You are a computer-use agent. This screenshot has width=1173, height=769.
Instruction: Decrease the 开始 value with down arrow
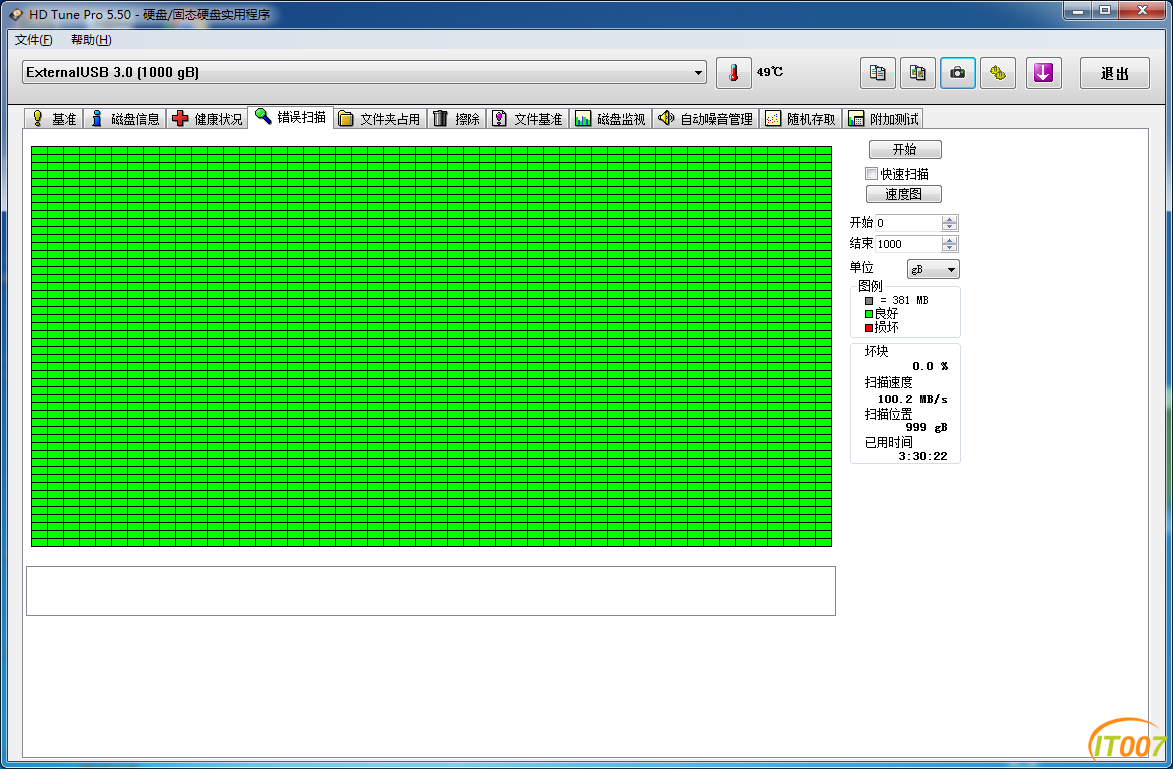tap(950, 227)
